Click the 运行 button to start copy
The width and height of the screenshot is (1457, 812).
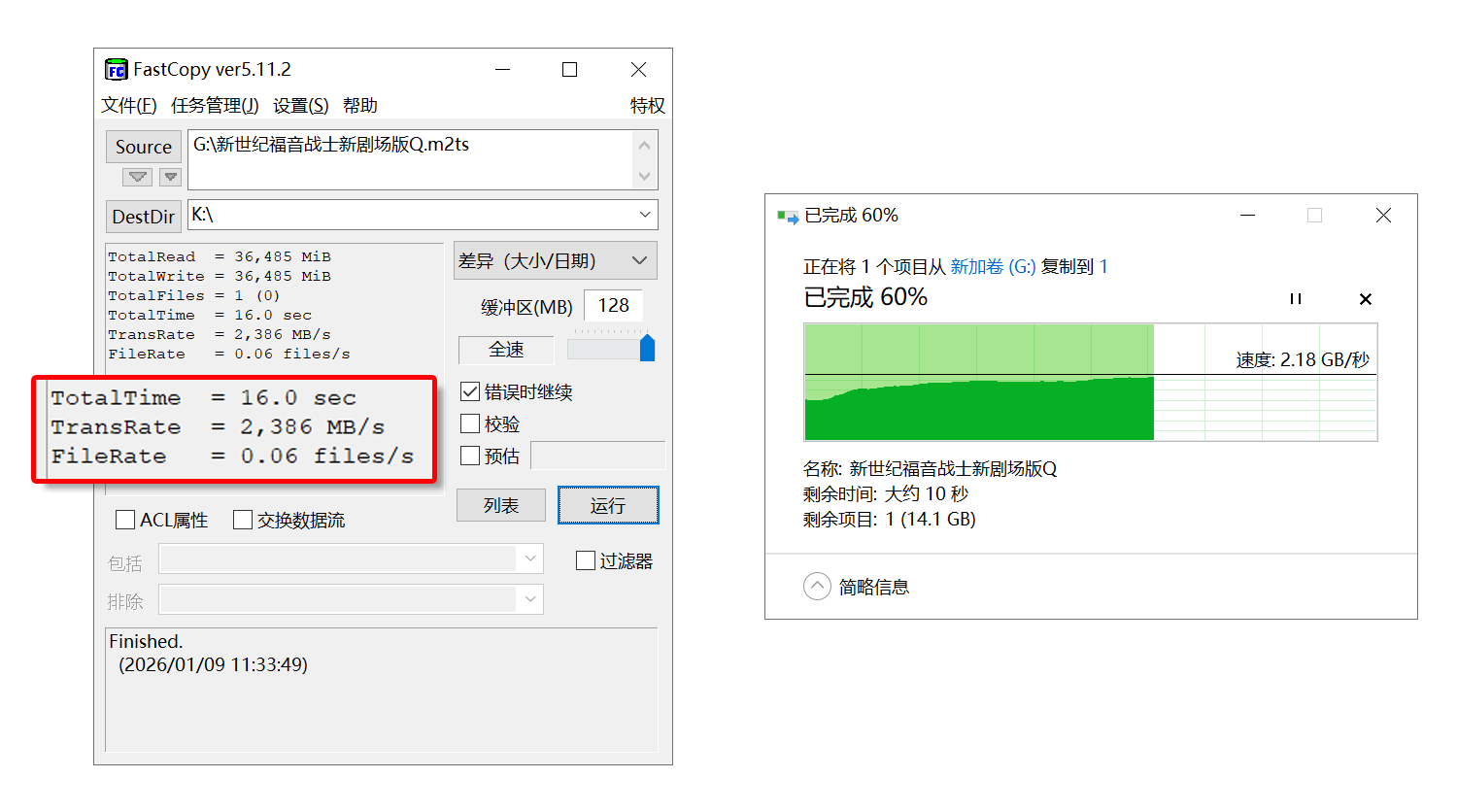(608, 505)
